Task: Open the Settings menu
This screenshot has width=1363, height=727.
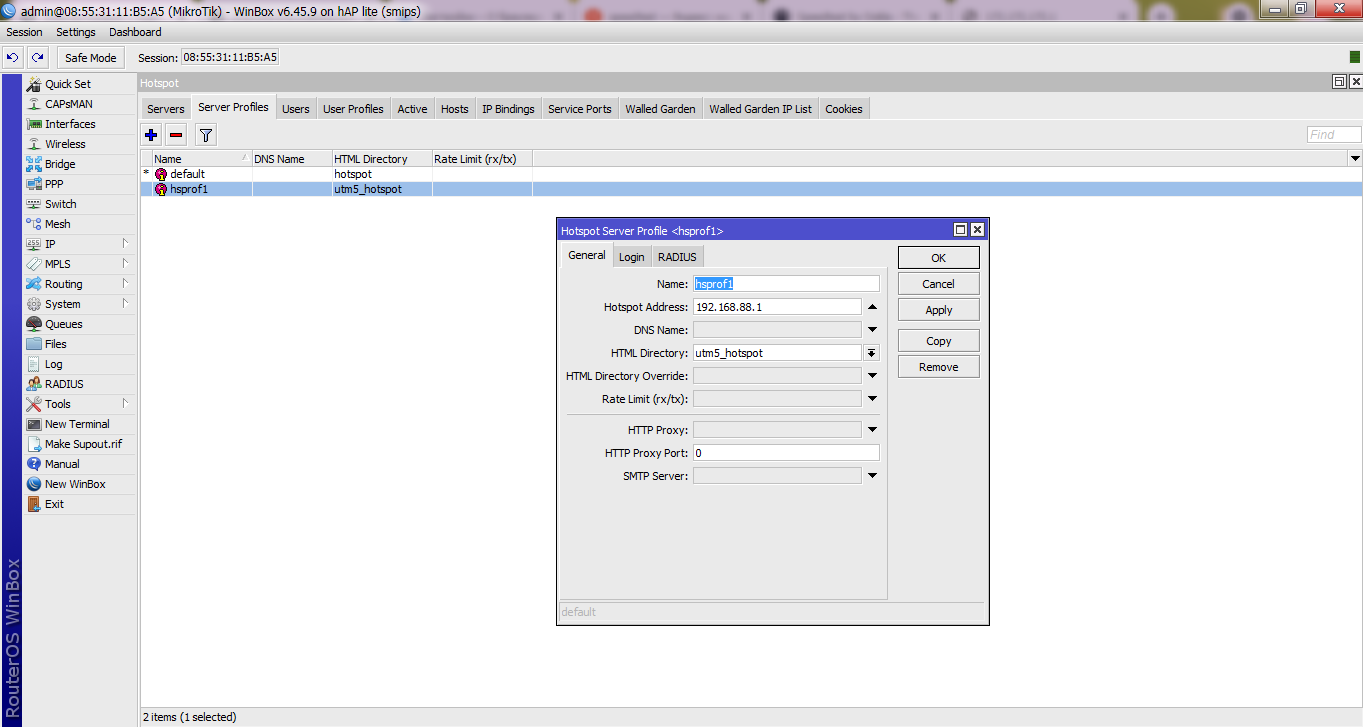Action: click(x=76, y=32)
